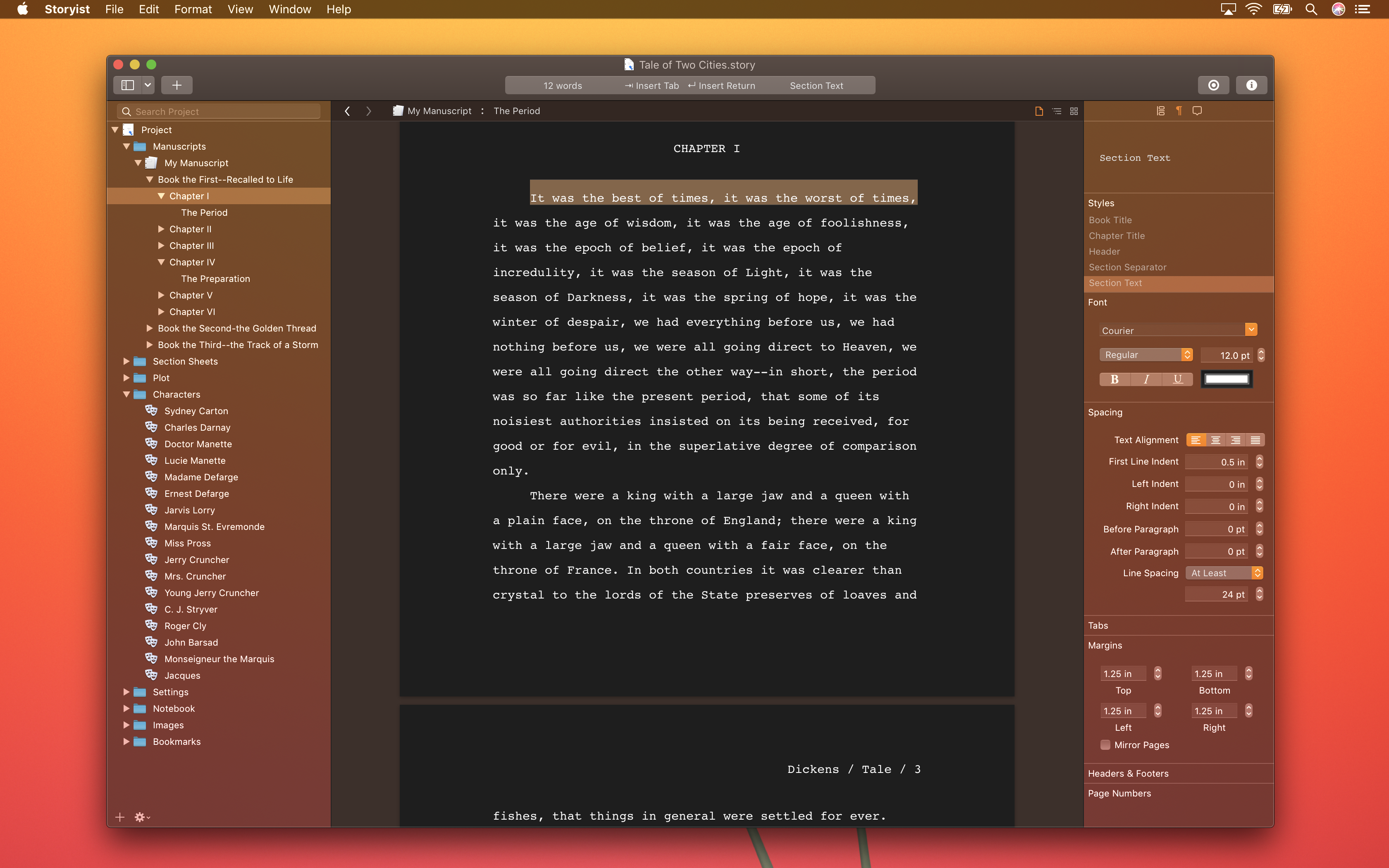Screen dimensions: 1389x868
Task: Open the View menu
Action: pyautogui.click(x=240, y=9)
